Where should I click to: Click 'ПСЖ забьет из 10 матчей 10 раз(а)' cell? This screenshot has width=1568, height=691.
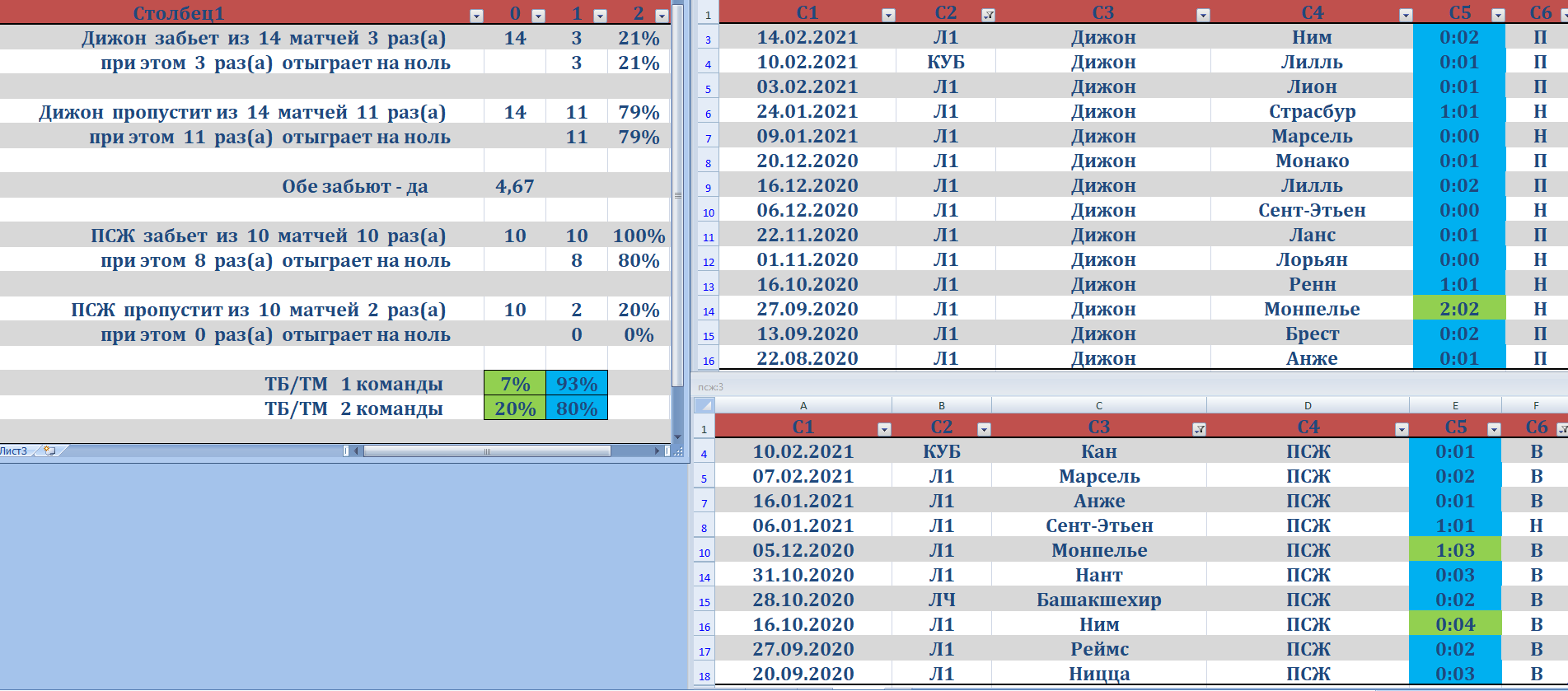(242, 235)
